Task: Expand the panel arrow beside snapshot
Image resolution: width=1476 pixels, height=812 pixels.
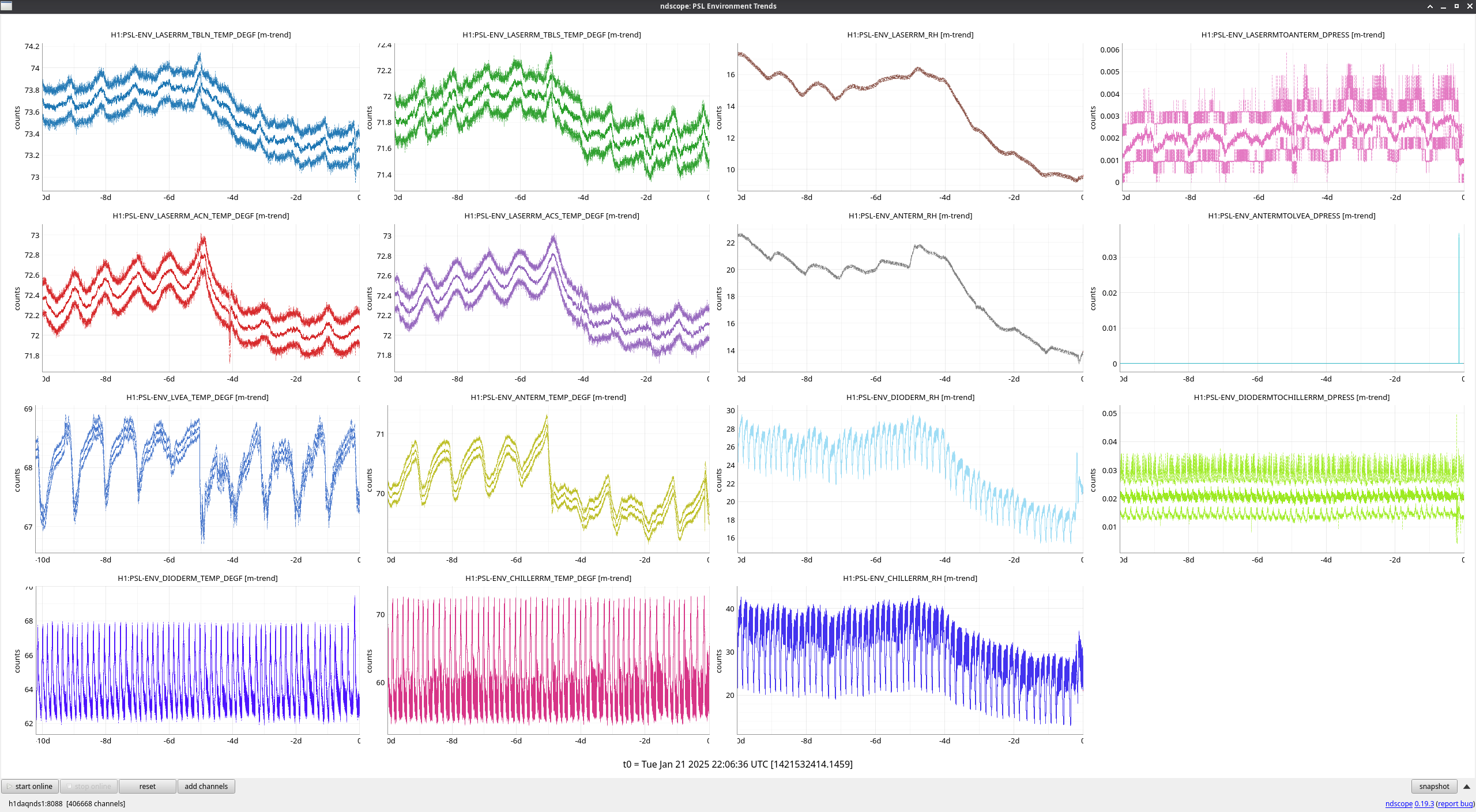Action: coord(1467,787)
